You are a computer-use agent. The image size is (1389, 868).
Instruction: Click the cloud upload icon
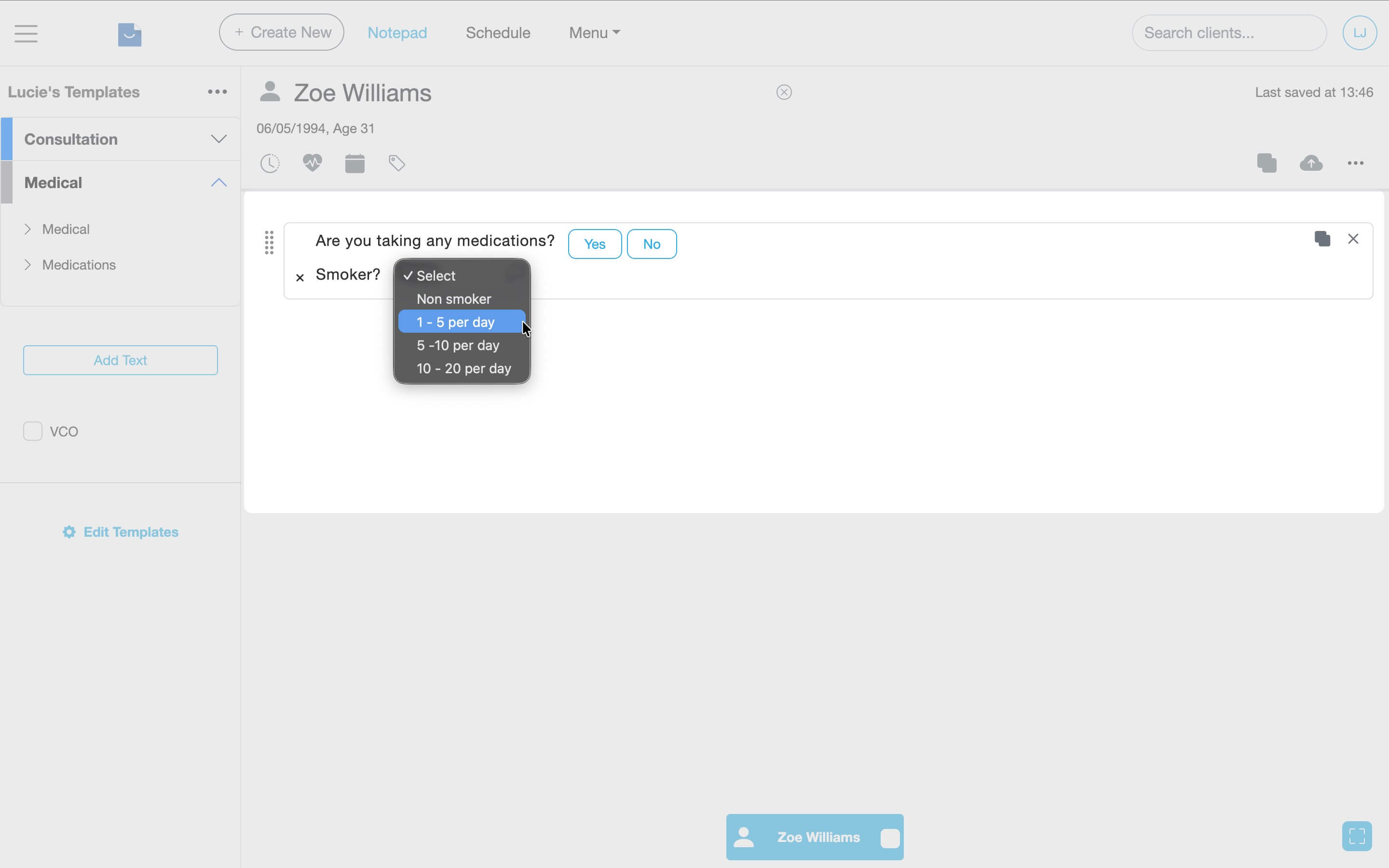[1311, 163]
